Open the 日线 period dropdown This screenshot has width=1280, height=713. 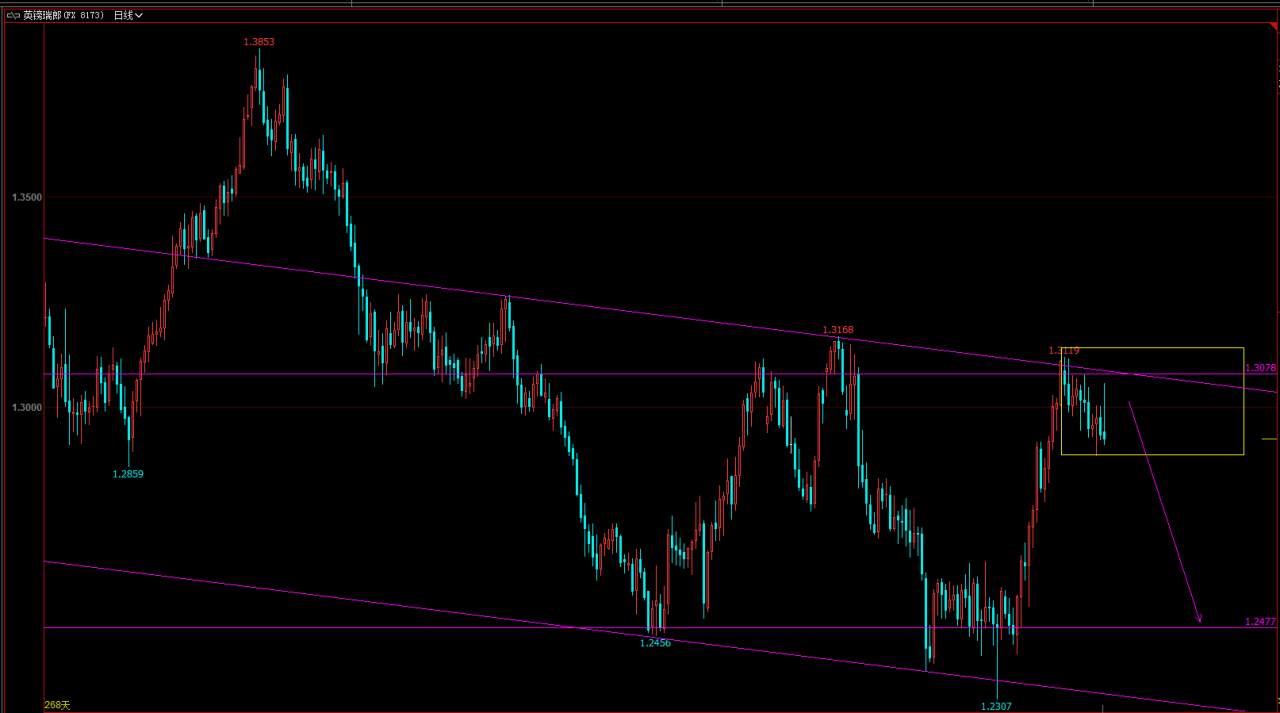point(128,15)
